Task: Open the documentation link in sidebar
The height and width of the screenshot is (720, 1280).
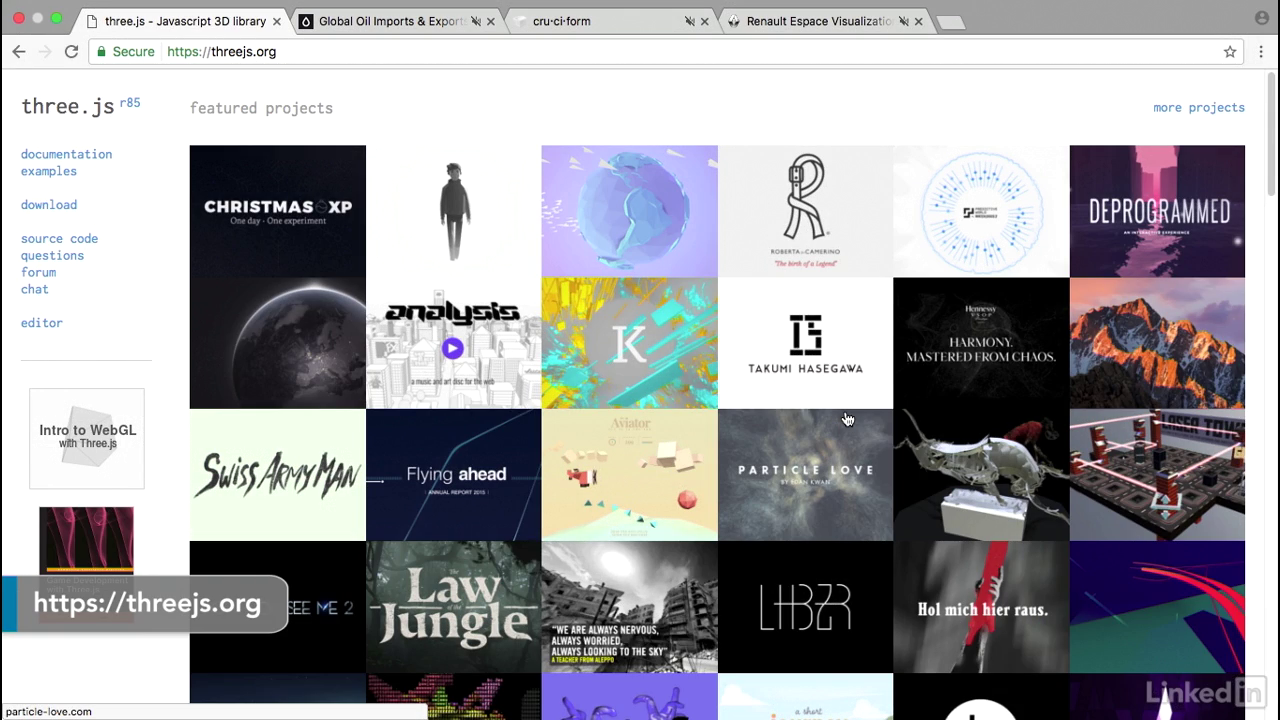Action: click(66, 154)
